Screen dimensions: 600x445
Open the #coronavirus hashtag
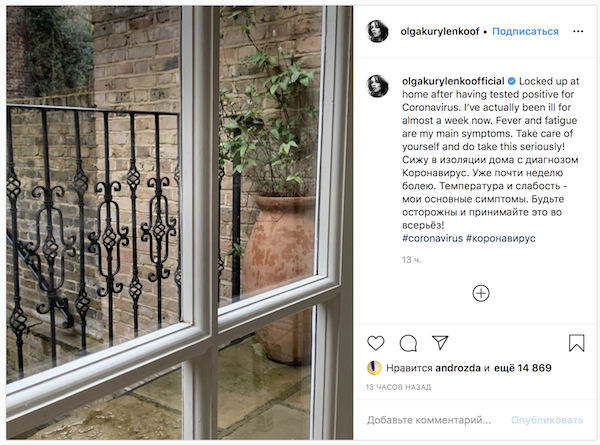[x=432, y=238]
